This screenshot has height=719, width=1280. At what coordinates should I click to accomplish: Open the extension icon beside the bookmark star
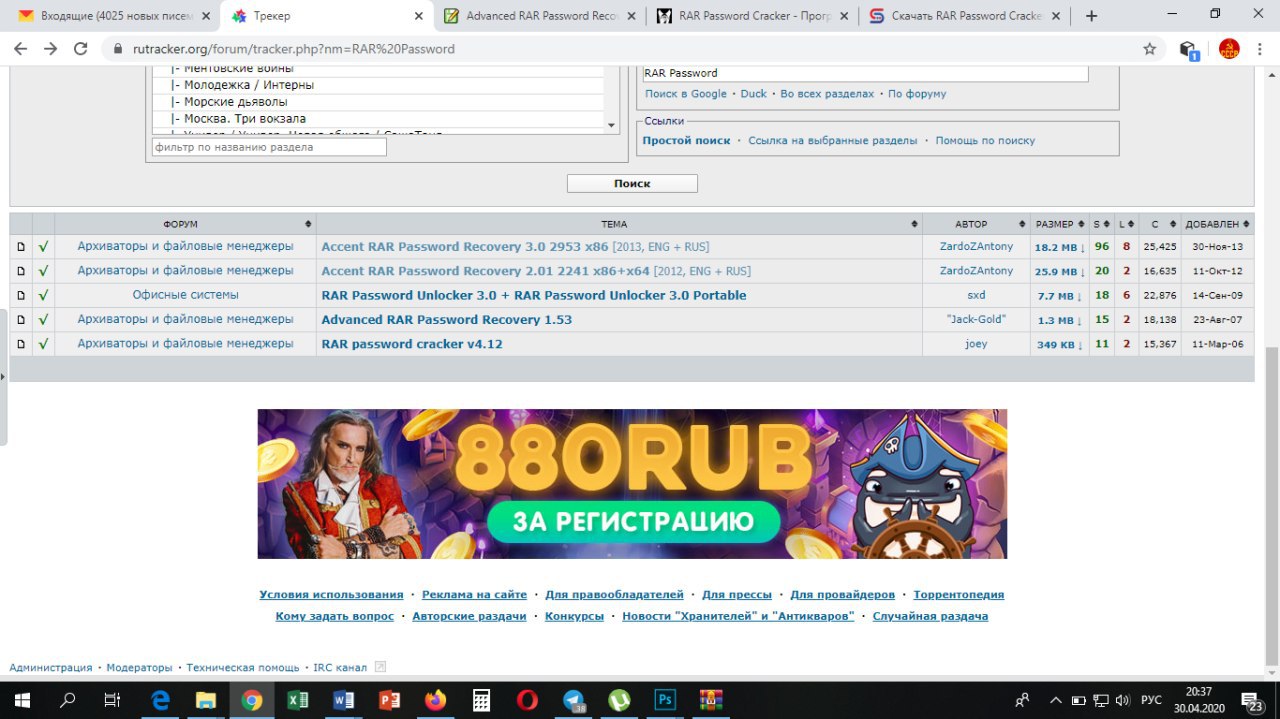tap(1188, 49)
